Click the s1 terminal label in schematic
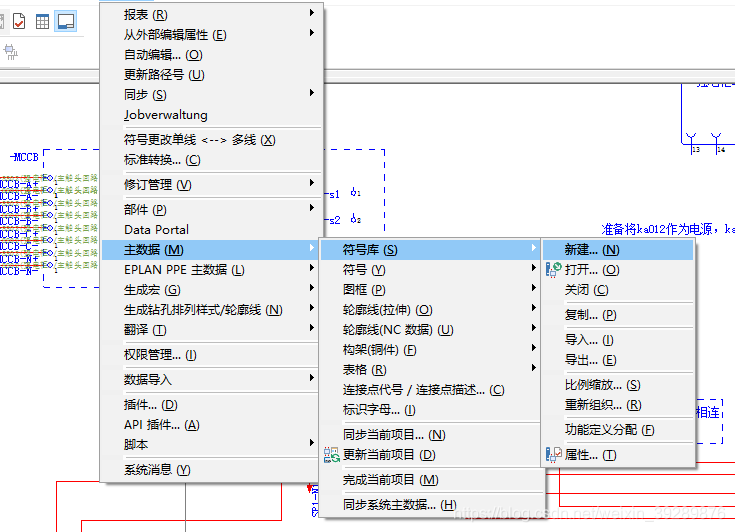The image size is (735, 532). [332, 194]
